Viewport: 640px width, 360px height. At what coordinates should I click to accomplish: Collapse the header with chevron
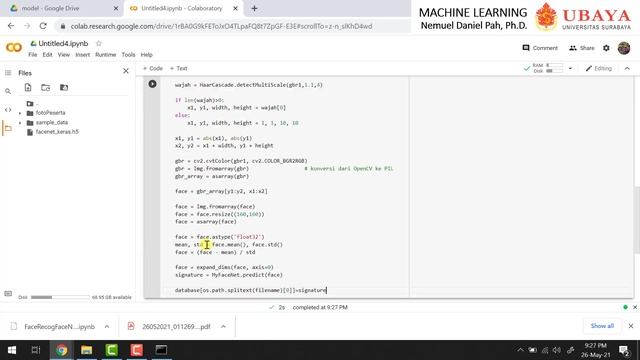click(x=627, y=68)
